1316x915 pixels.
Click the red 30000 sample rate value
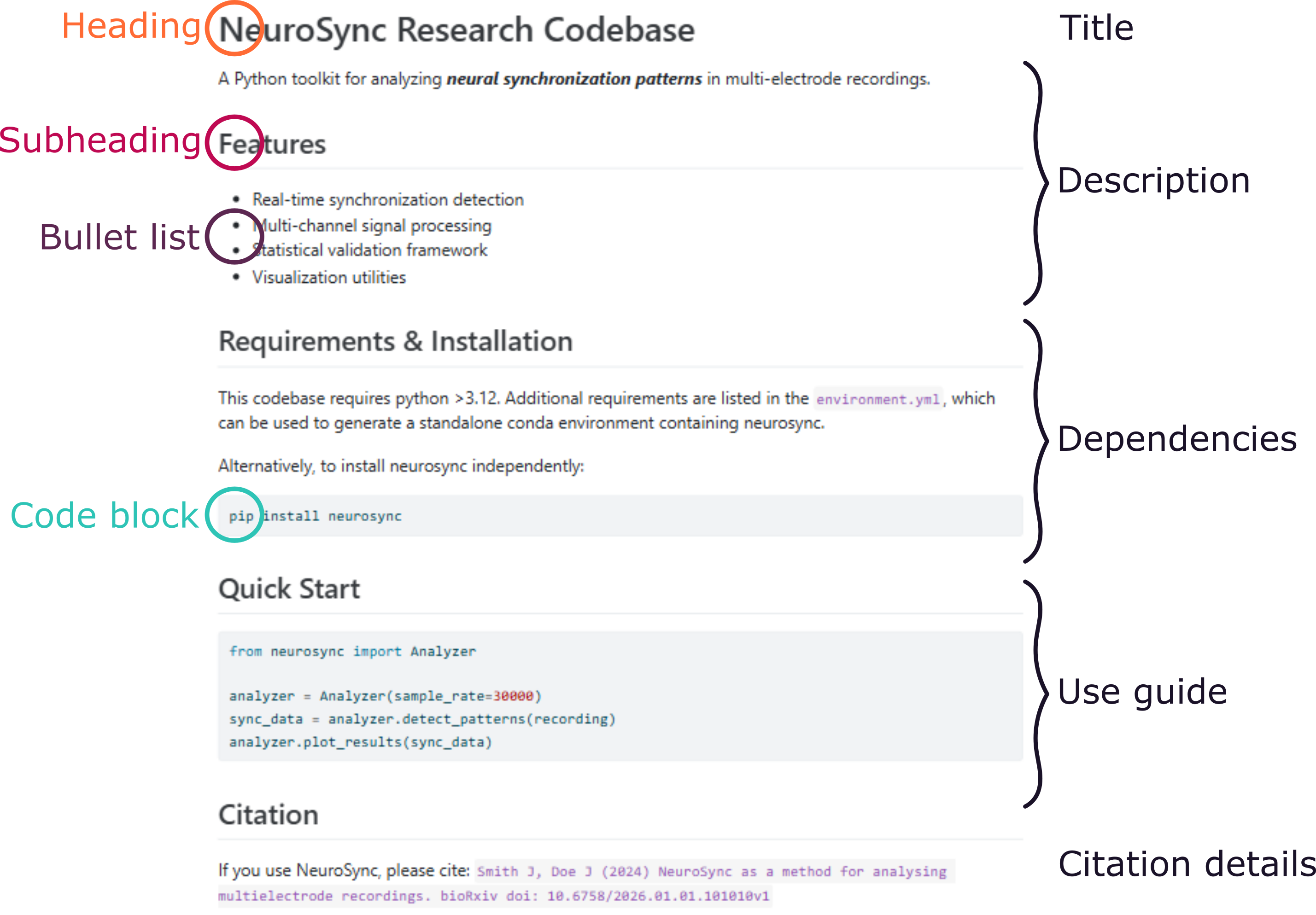pos(513,696)
